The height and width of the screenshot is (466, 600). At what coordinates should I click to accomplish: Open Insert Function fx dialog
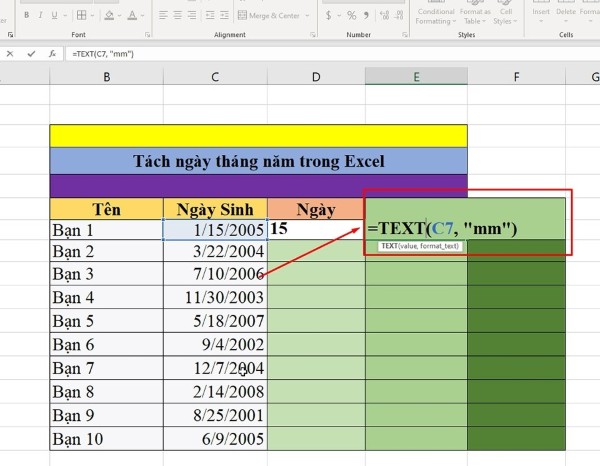click(52, 54)
